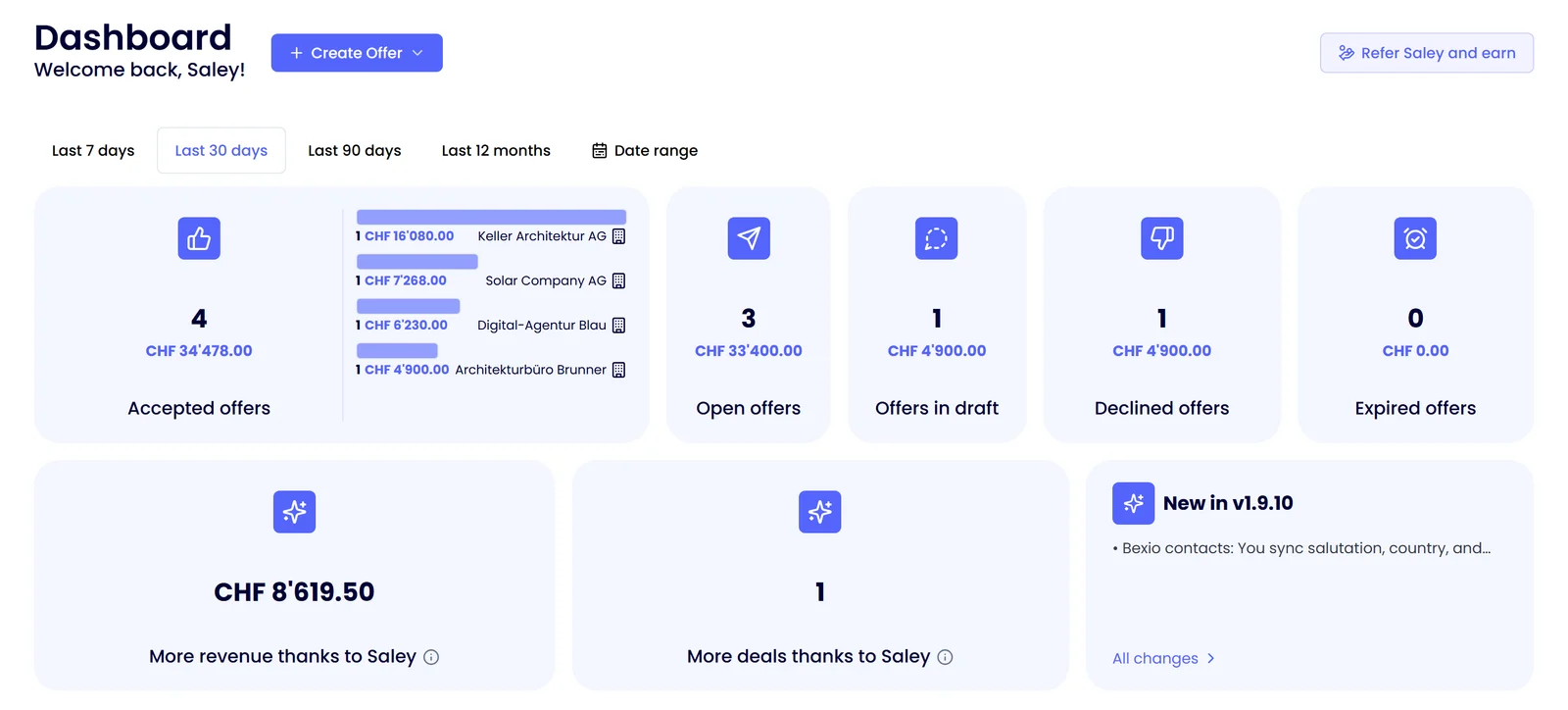This screenshot has width=1568, height=710.
Task: Switch to Last 90 days
Action: tap(355, 150)
